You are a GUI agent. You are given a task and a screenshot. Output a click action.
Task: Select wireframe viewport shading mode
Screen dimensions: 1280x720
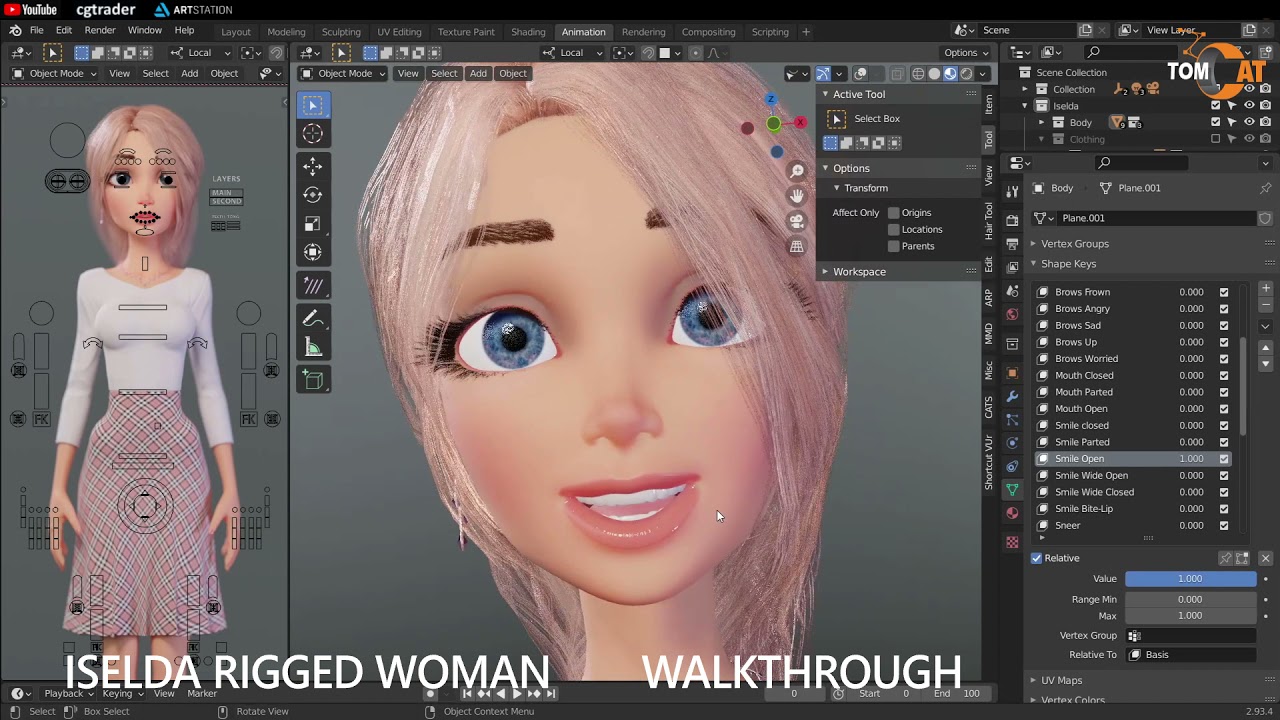click(918, 73)
